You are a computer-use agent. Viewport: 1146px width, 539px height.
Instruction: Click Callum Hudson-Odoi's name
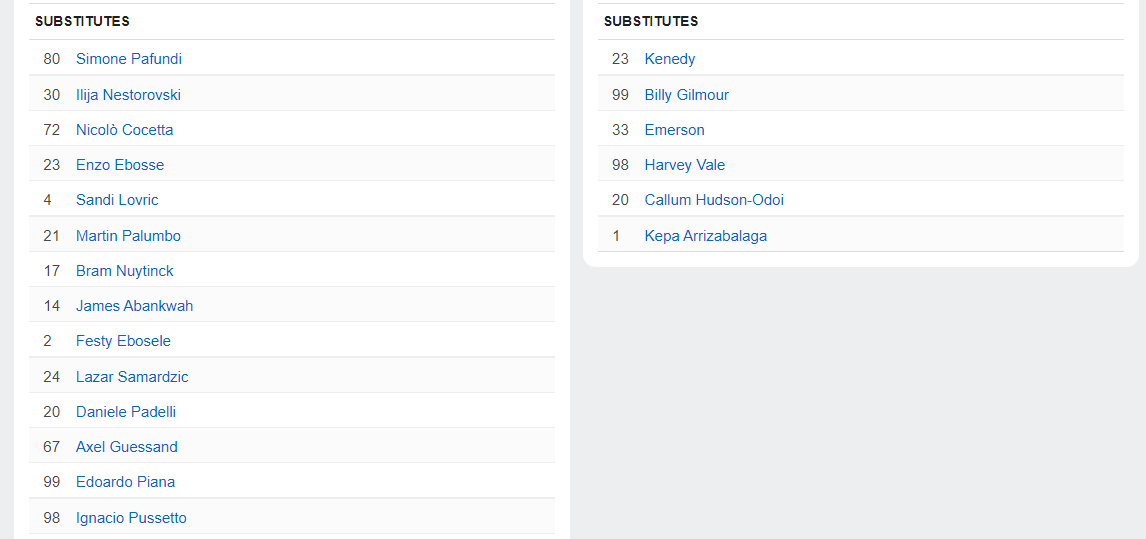[714, 200]
